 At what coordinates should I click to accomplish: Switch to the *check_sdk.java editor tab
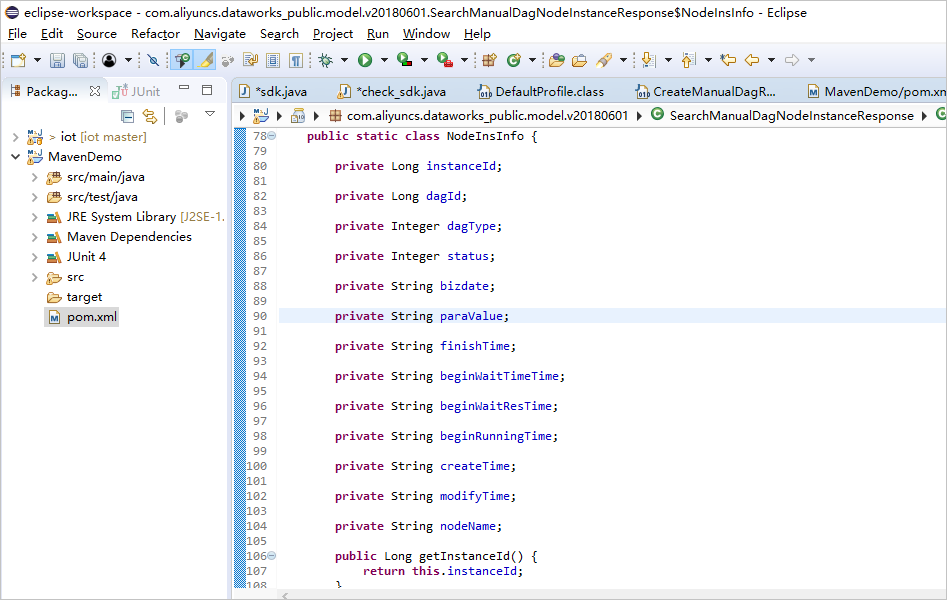point(393,91)
